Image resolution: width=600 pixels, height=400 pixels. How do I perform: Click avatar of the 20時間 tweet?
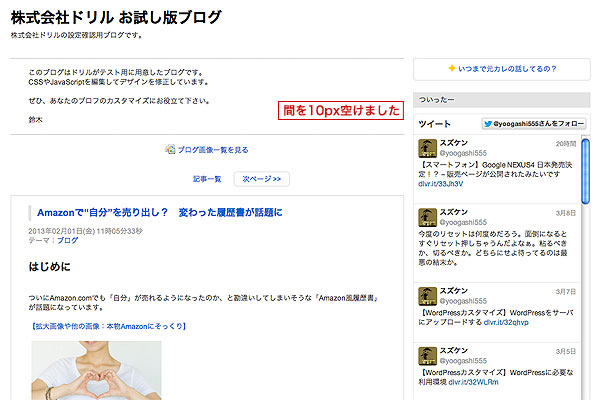coord(427,149)
